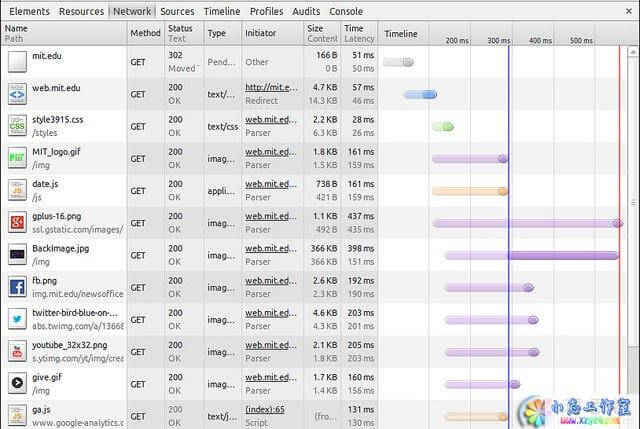
Task: Switch to the Elements tab
Action: coord(29,11)
